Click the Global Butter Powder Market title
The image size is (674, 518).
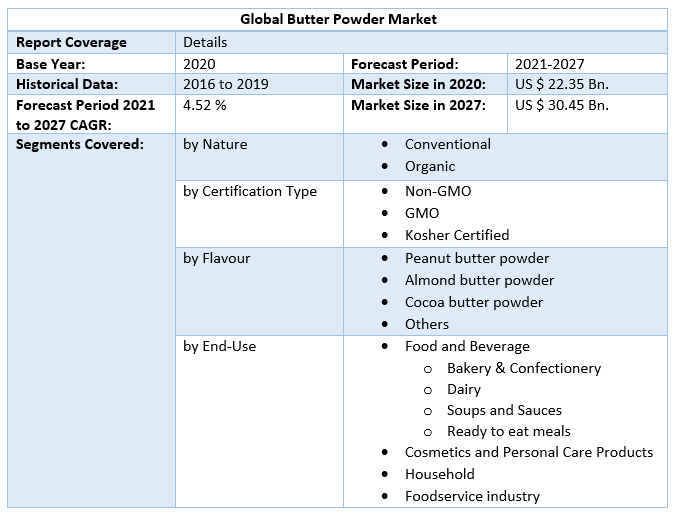pyautogui.click(x=338, y=19)
